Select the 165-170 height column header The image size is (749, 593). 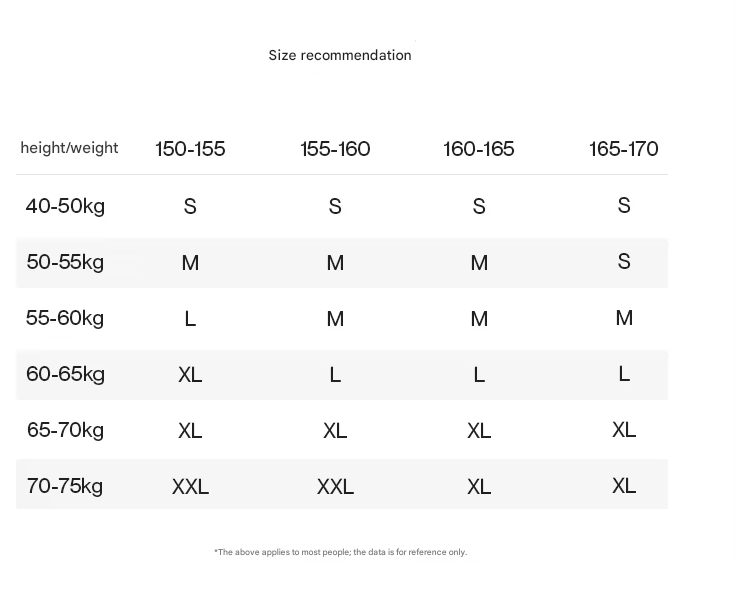pos(623,149)
